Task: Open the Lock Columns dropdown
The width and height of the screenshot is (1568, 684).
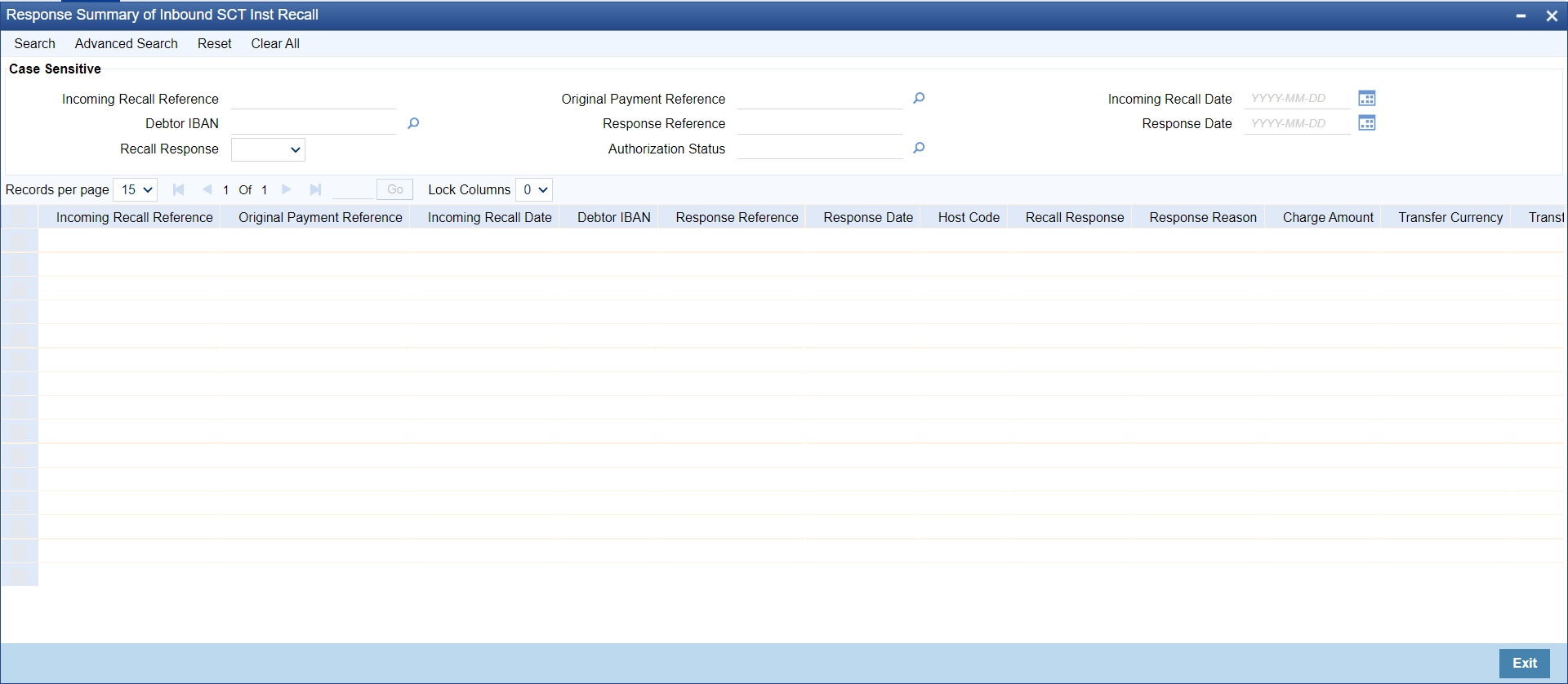Action: click(534, 189)
